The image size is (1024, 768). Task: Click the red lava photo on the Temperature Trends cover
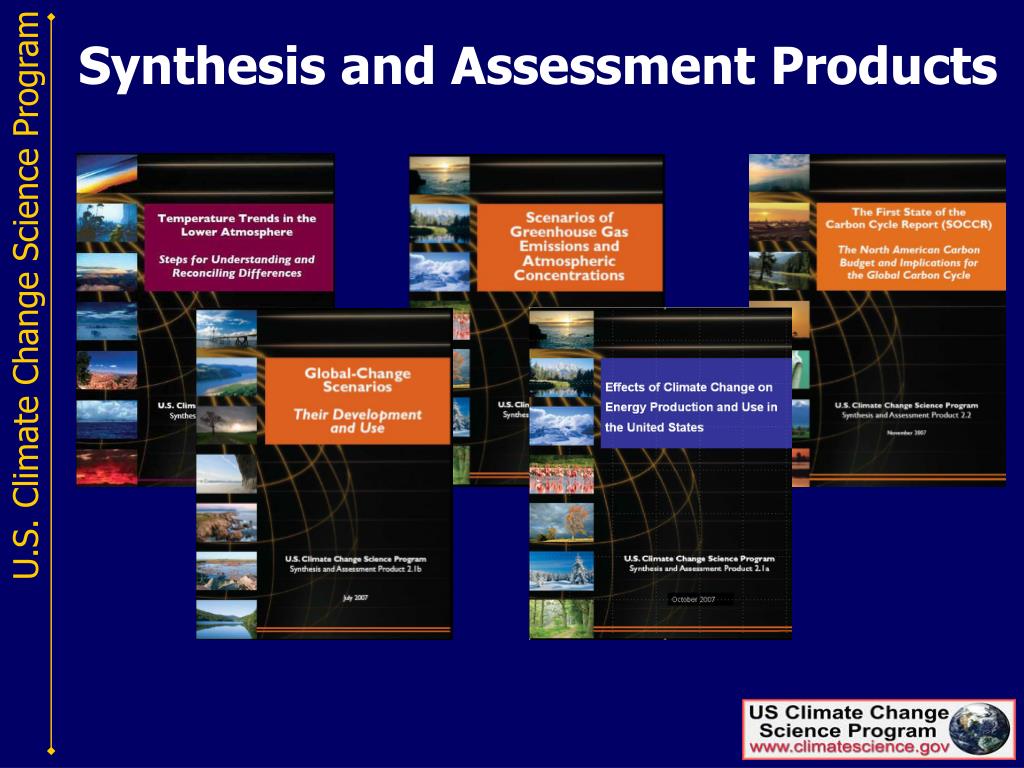tap(107, 467)
